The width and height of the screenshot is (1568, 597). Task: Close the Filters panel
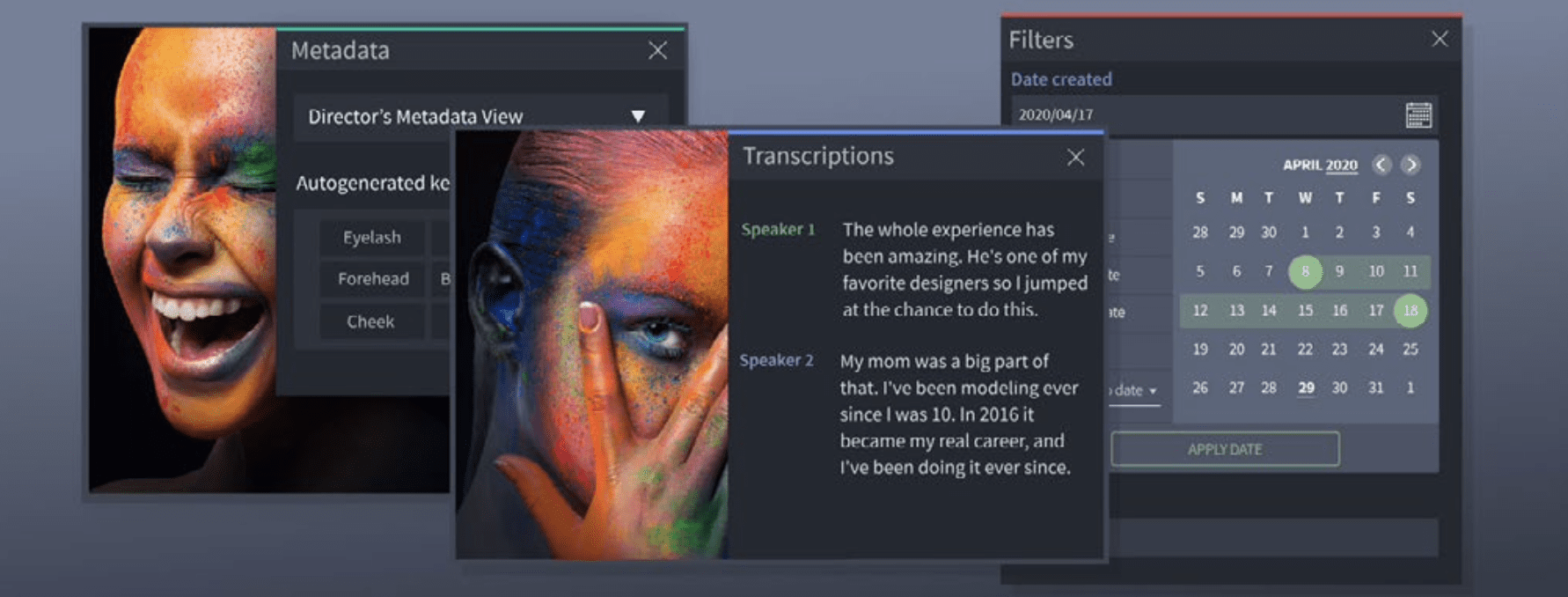point(1440,39)
